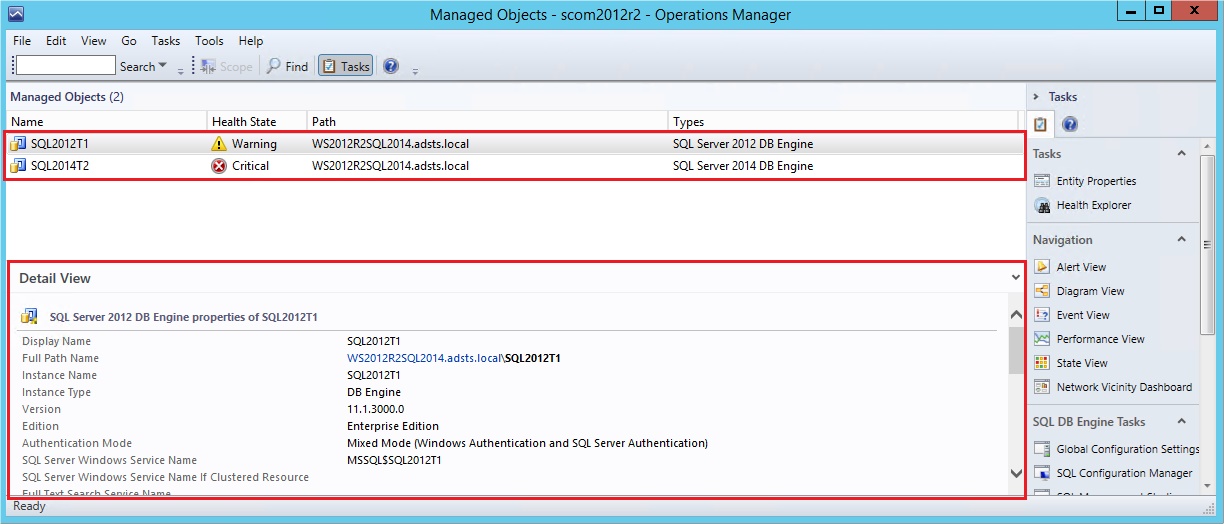Select the SQL2014T2 row icon
The image size is (1224, 524).
(x=19, y=166)
